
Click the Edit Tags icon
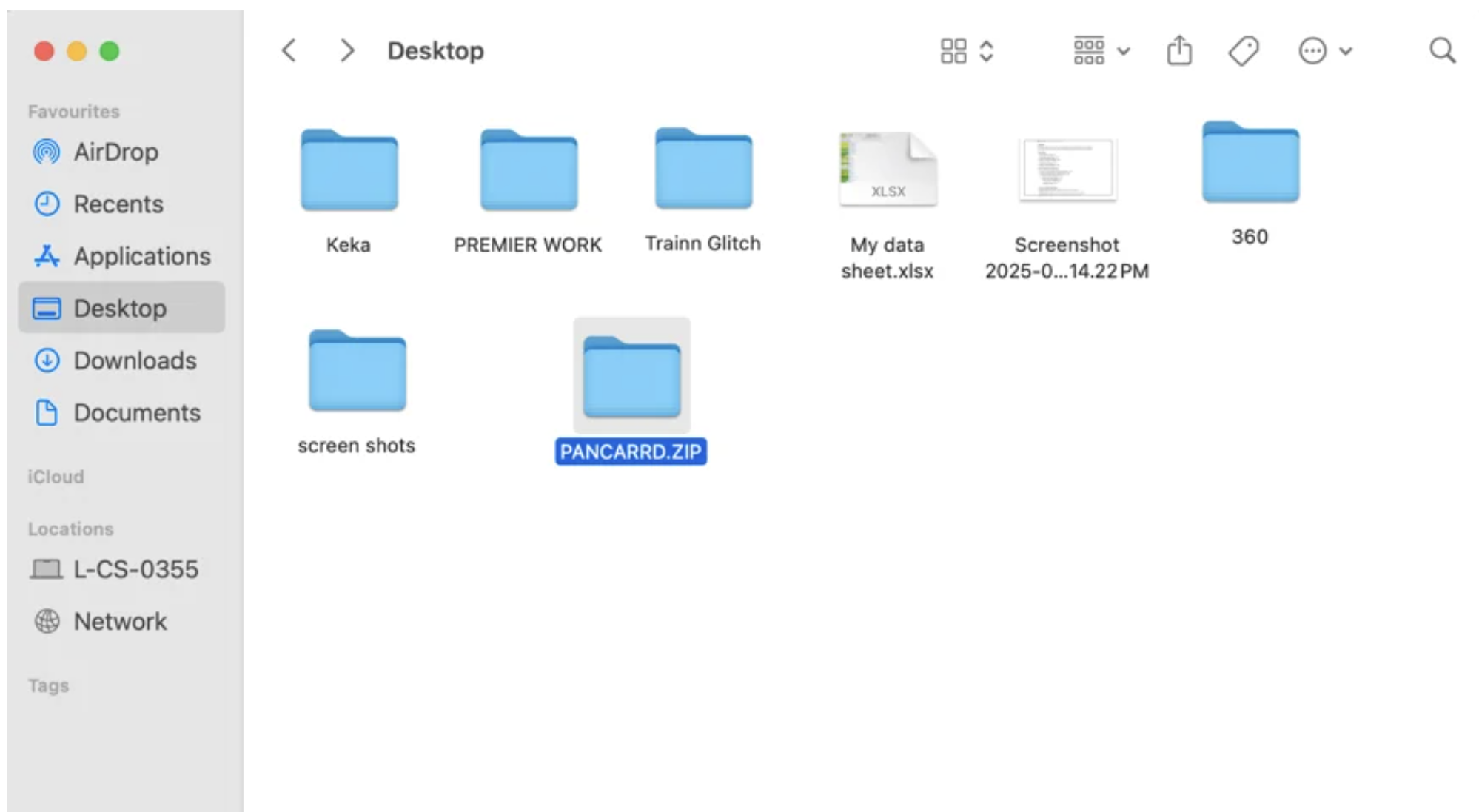point(1243,51)
